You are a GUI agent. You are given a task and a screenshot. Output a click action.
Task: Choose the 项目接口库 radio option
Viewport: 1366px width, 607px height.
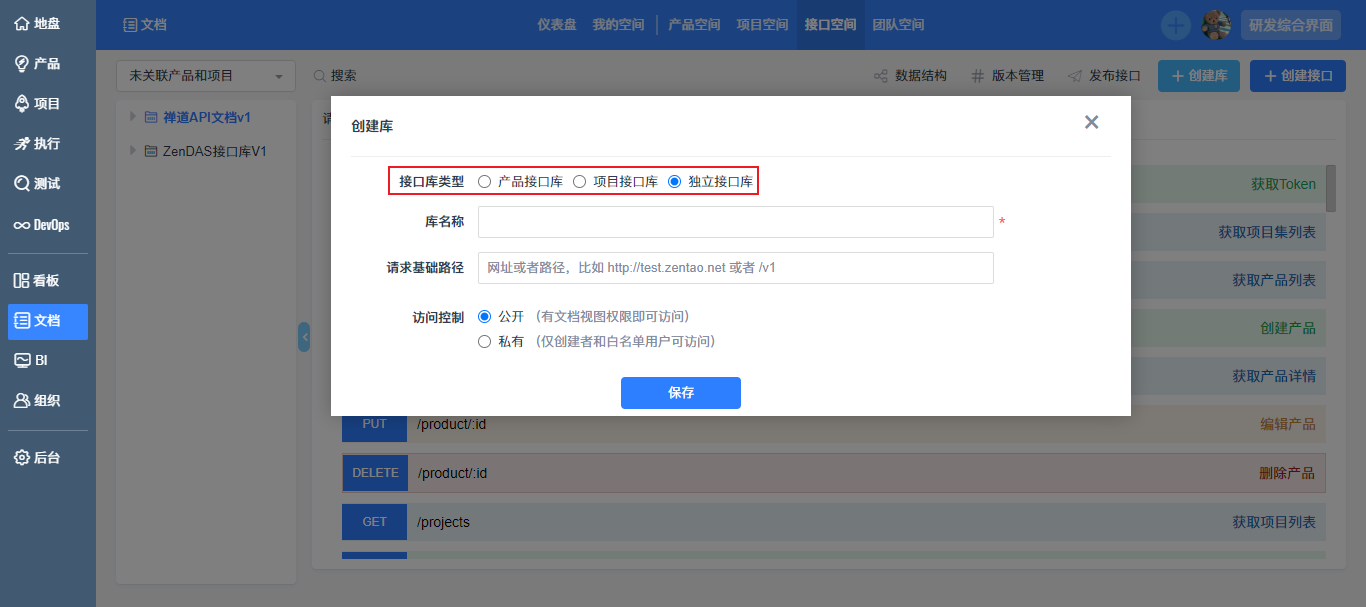point(580,181)
